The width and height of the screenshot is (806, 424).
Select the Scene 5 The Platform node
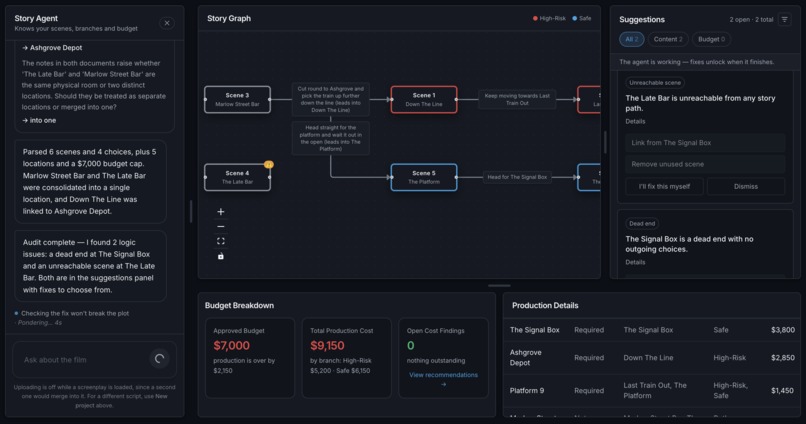(424, 177)
